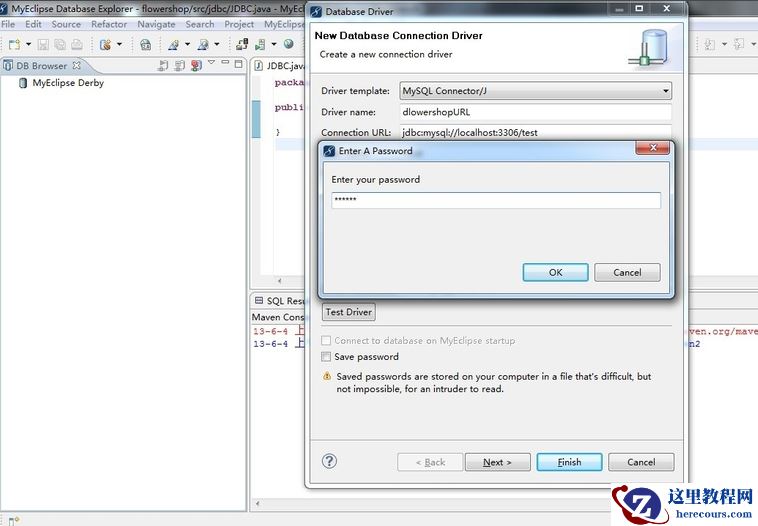Screen dimensions: 758x526
Task: Click the run server toolbar icon
Action: click(x=260, y=44)
